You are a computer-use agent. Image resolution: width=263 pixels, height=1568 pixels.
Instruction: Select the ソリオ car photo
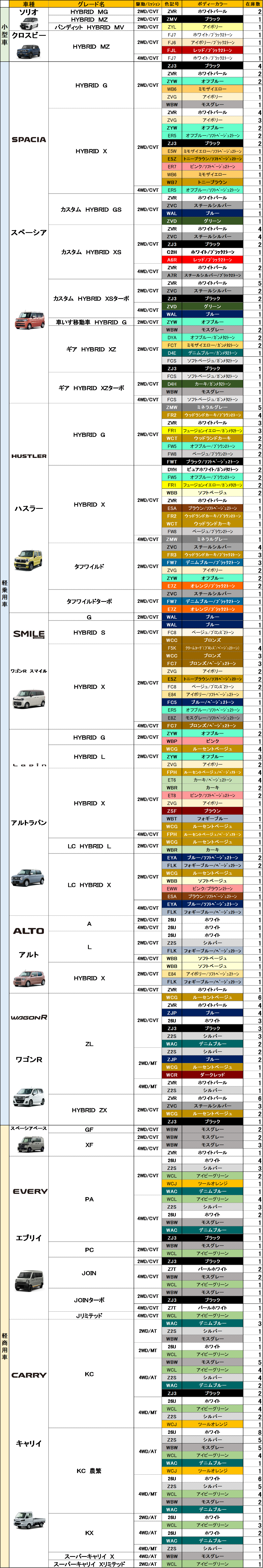(x=29, y=24)
